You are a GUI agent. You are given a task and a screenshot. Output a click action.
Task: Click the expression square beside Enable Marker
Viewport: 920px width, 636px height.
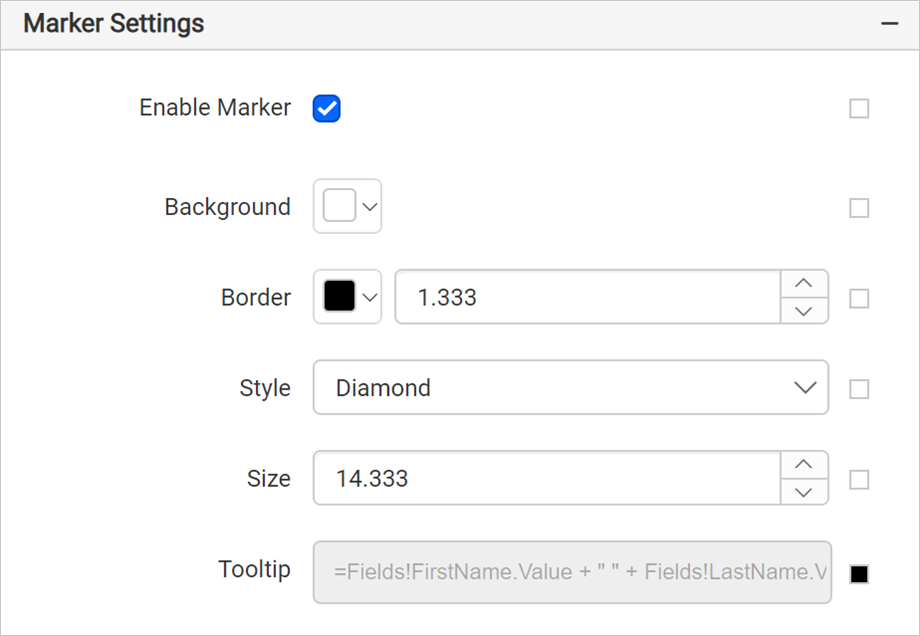tap(859, 109)
